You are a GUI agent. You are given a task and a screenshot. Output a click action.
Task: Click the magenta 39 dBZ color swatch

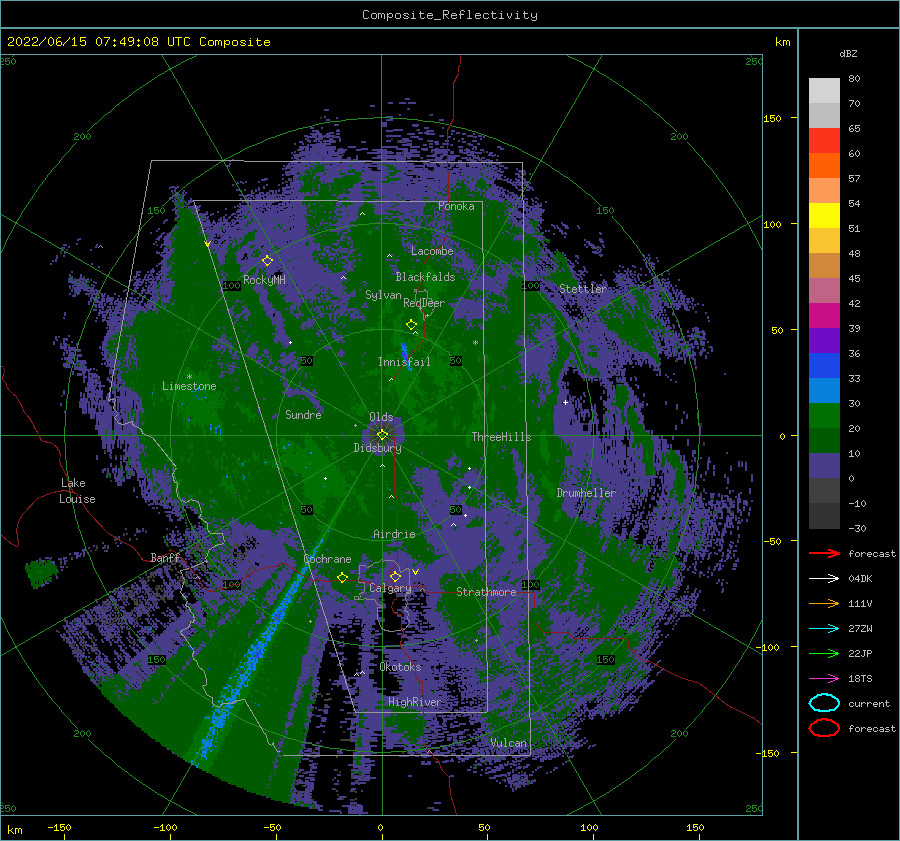(824, 316)
